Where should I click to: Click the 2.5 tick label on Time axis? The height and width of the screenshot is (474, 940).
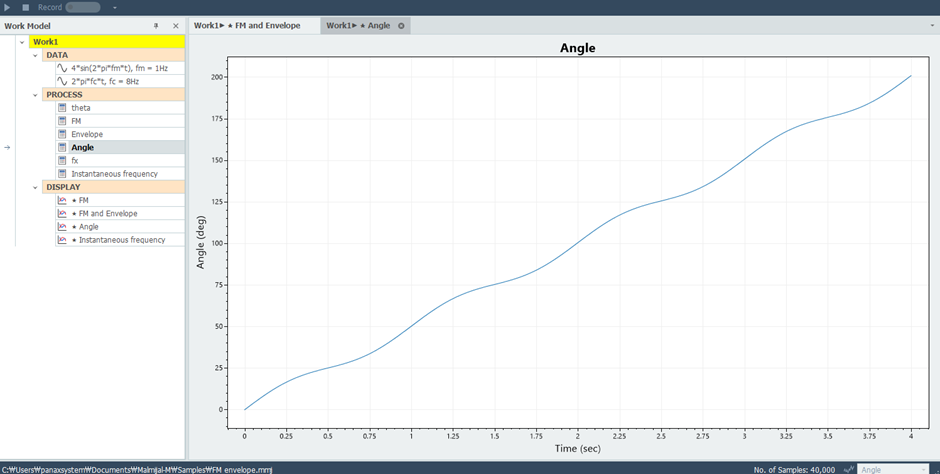pyautogui.click(x=661, y=437)
